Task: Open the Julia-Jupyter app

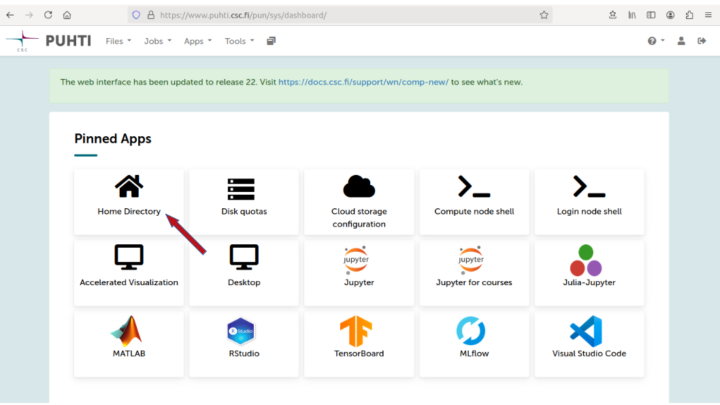Action: tap(589, 273)
